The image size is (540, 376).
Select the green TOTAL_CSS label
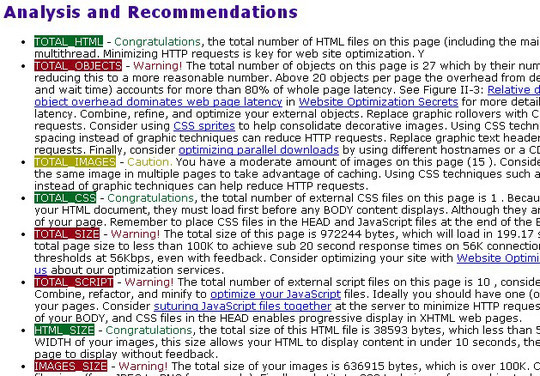tap(65, 198)
